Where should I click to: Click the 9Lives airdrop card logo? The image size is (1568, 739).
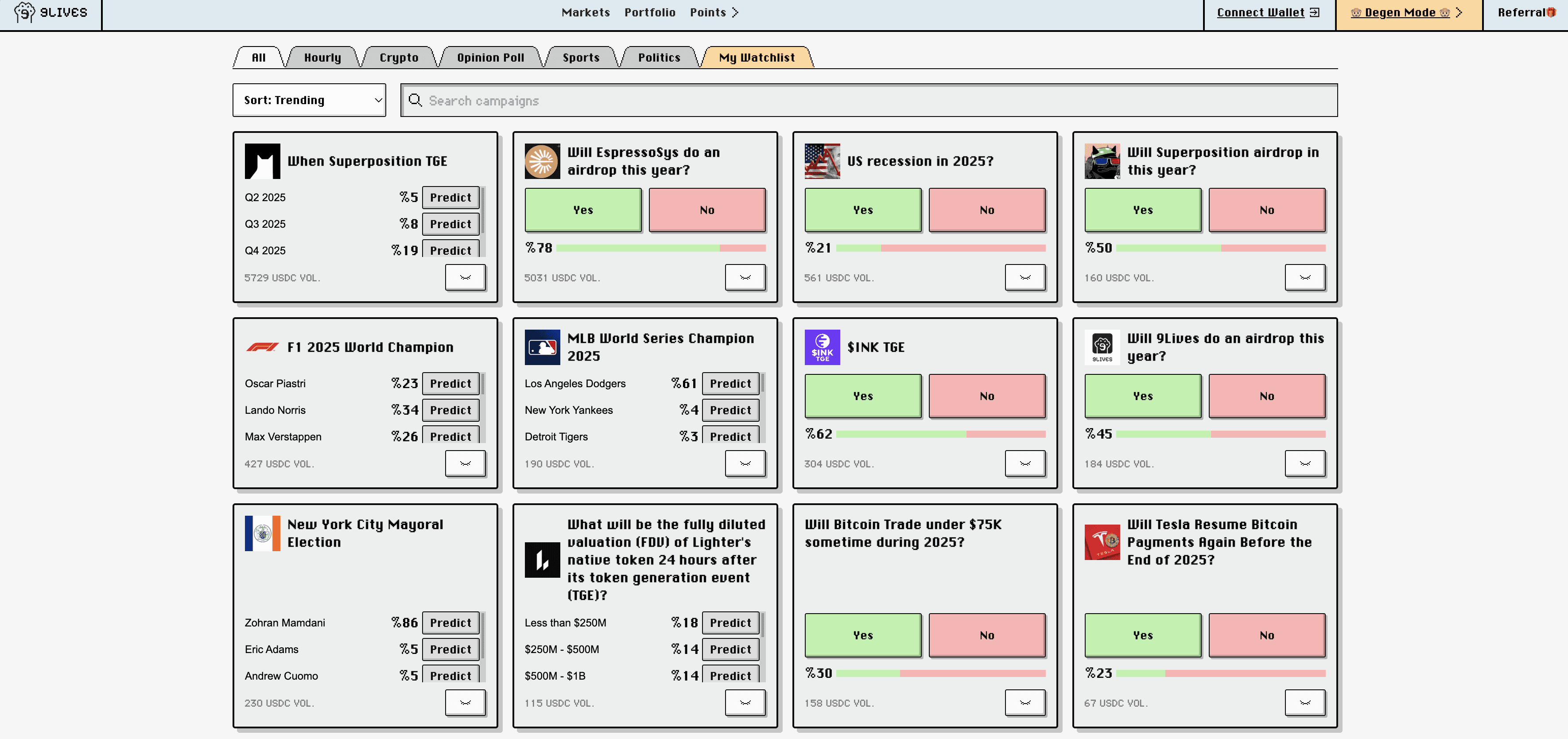[x=1102, y=347]
